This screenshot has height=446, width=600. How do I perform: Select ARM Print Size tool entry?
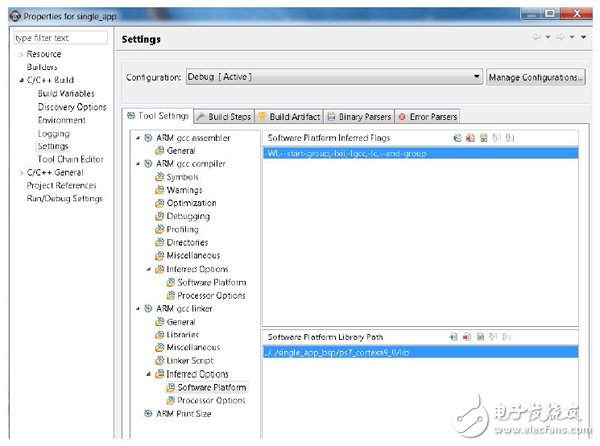pos(183,413)
